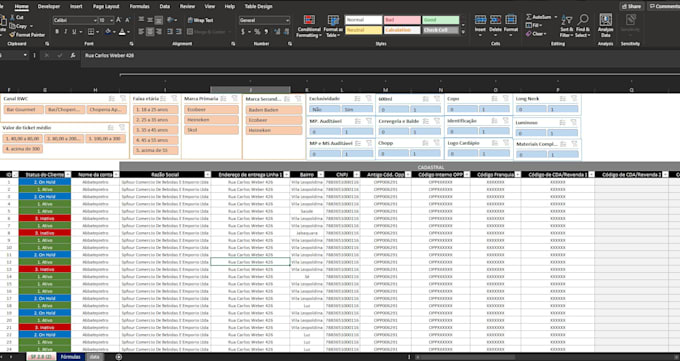Open the Table Design ribbon tab
Screen dimensions: 680x361
258,7
